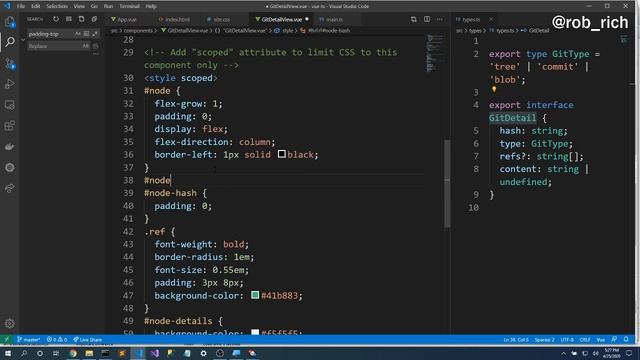Open the Sublime Text taskbar icon
640x360 pixels.
(x=122, y=353)
